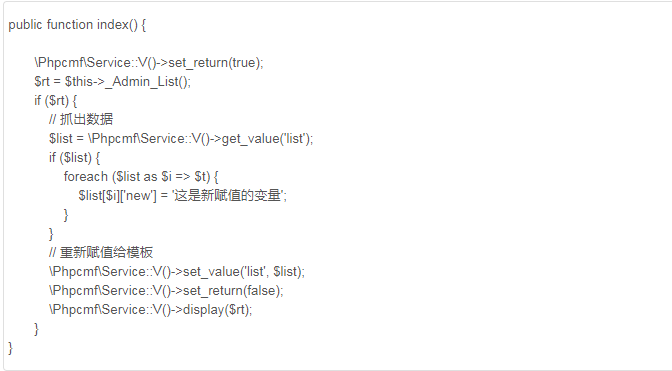672x371 pixels.
Task: Click the closing brace of 'if ($list)'
Action: click(x=51, y=233)
